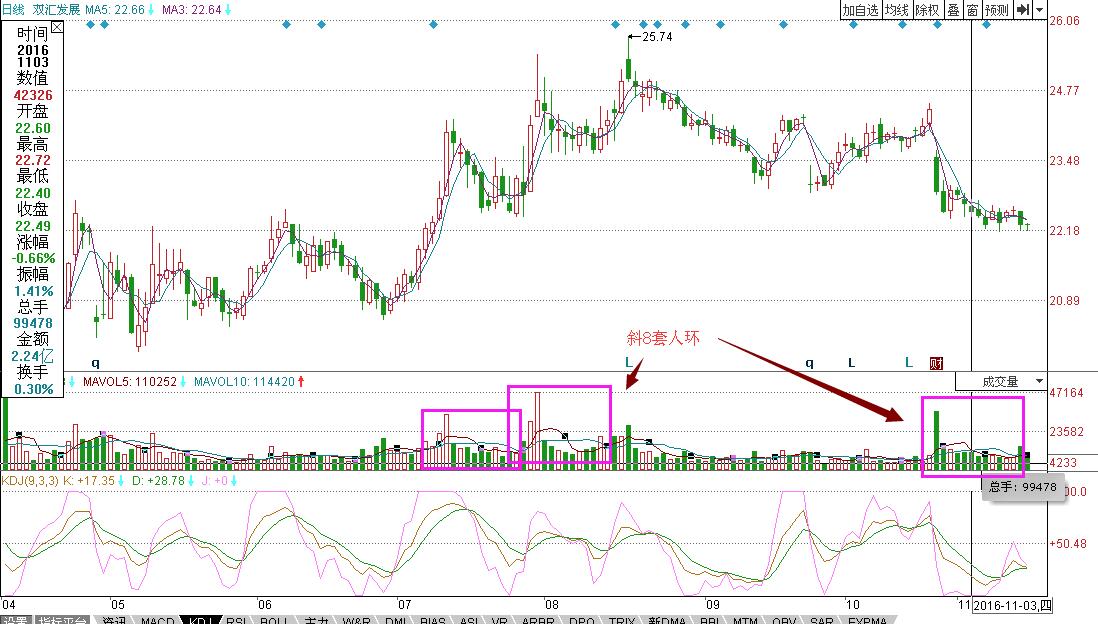Viewport: 1098px width, 624px height.
Task: Toggle the 均线 moving average lines
Action: pyautogui.click(x=896, y=10)
